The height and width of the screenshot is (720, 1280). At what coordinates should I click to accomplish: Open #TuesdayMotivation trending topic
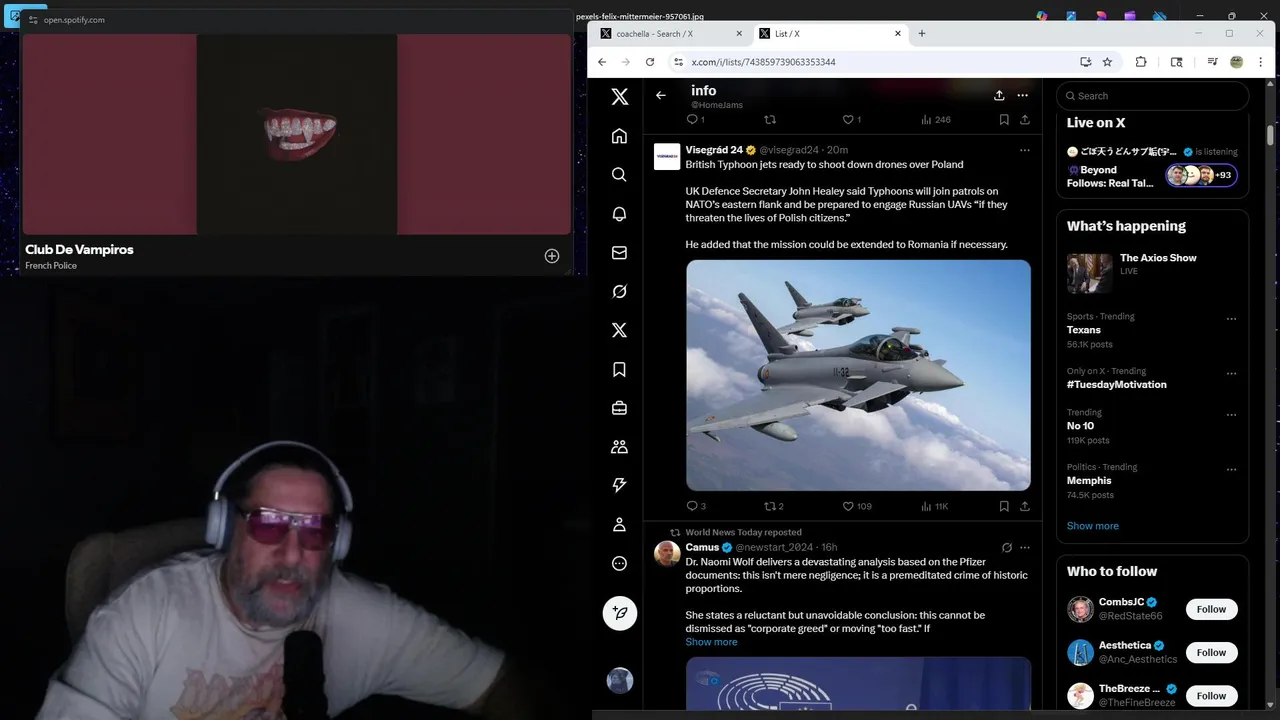(1116, 384)
